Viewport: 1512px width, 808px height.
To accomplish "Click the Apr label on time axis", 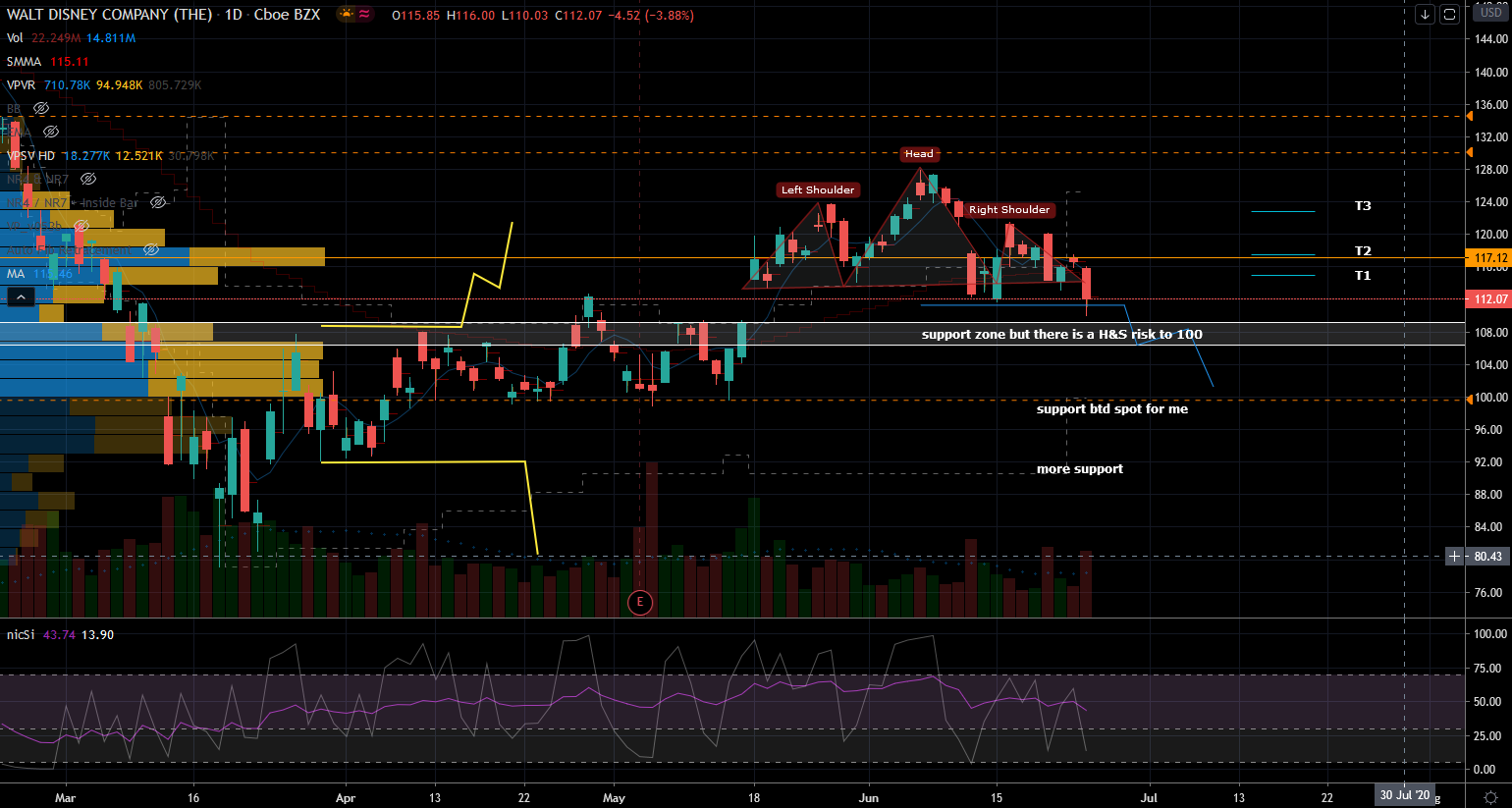I will 346,798.
